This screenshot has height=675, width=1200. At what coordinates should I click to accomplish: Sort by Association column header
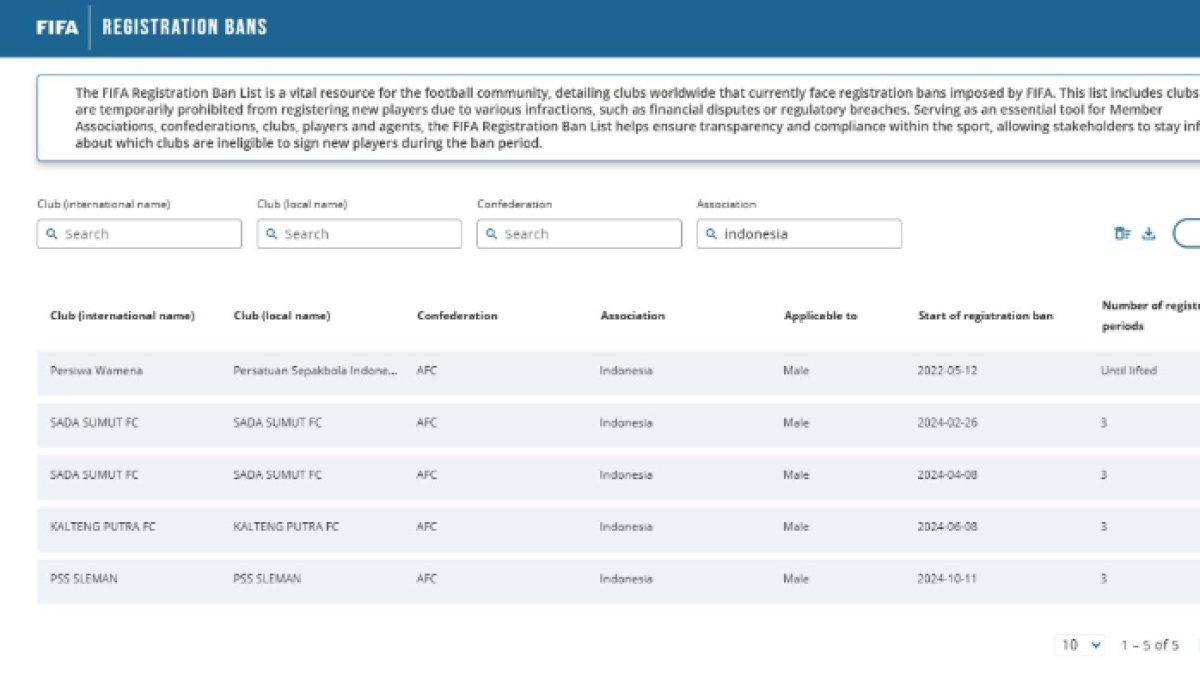click(632, 316)
